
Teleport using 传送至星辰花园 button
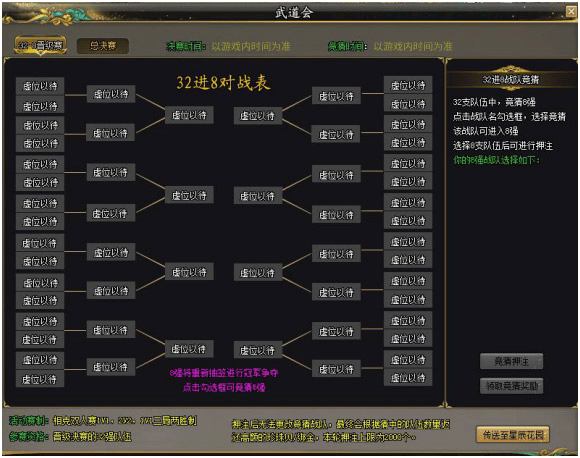513,435
